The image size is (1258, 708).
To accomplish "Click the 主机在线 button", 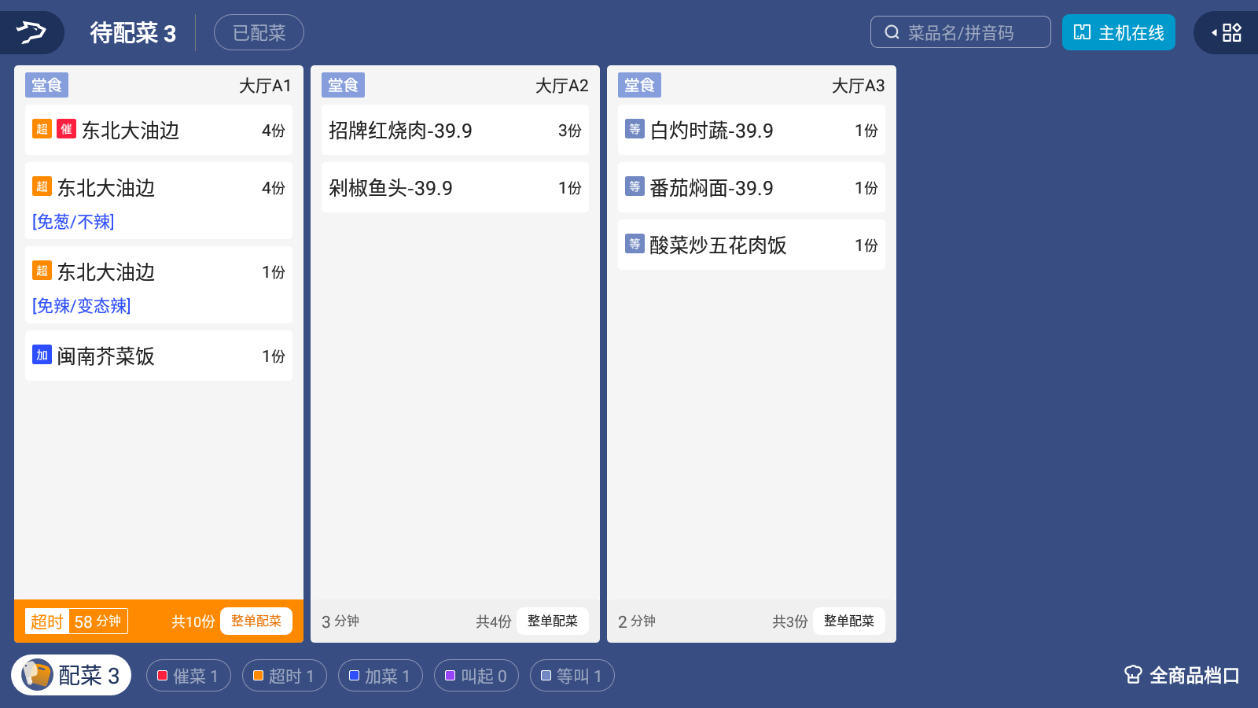I will coord(1118,32).
